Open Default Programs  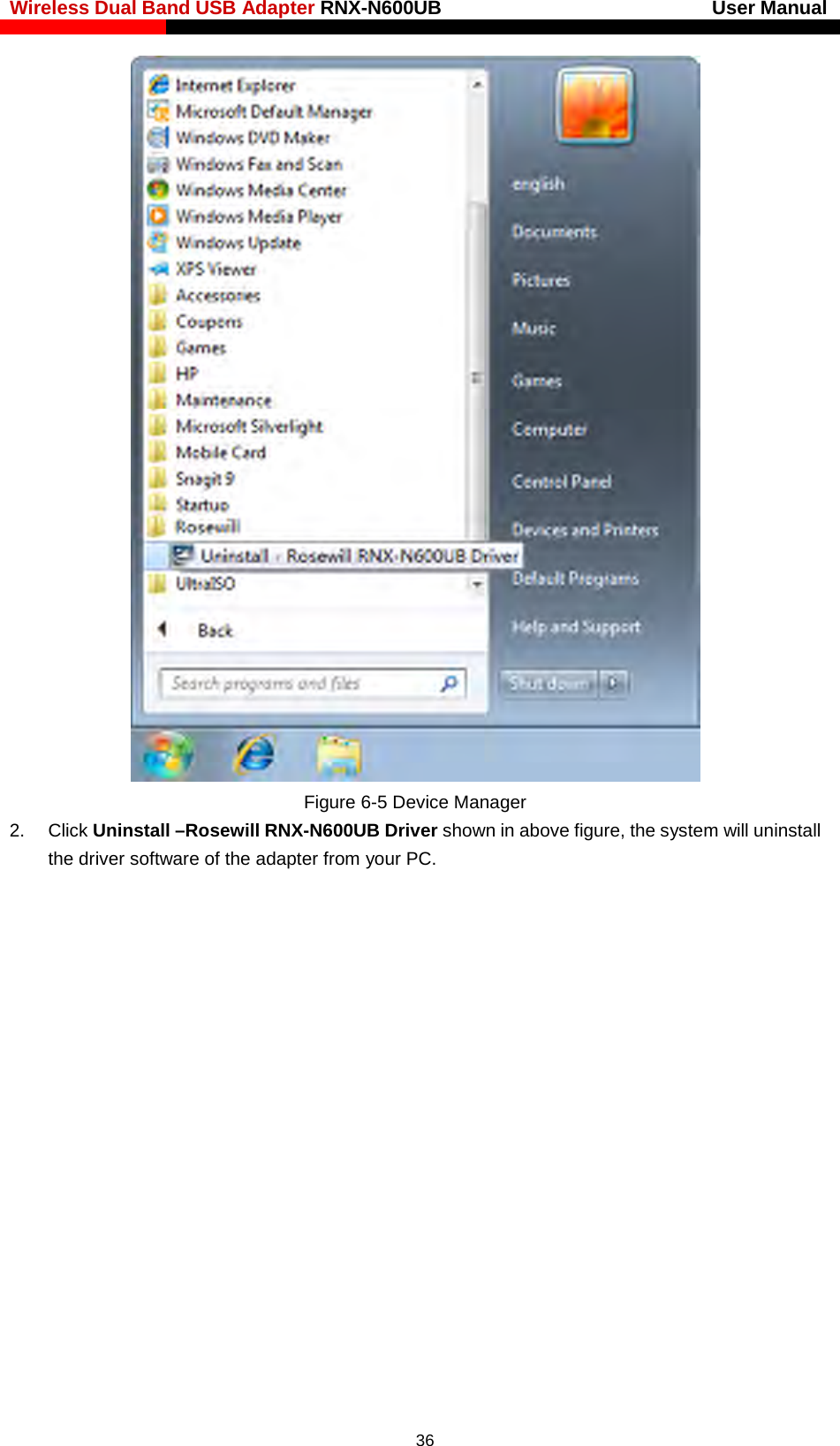coord(575,579)
